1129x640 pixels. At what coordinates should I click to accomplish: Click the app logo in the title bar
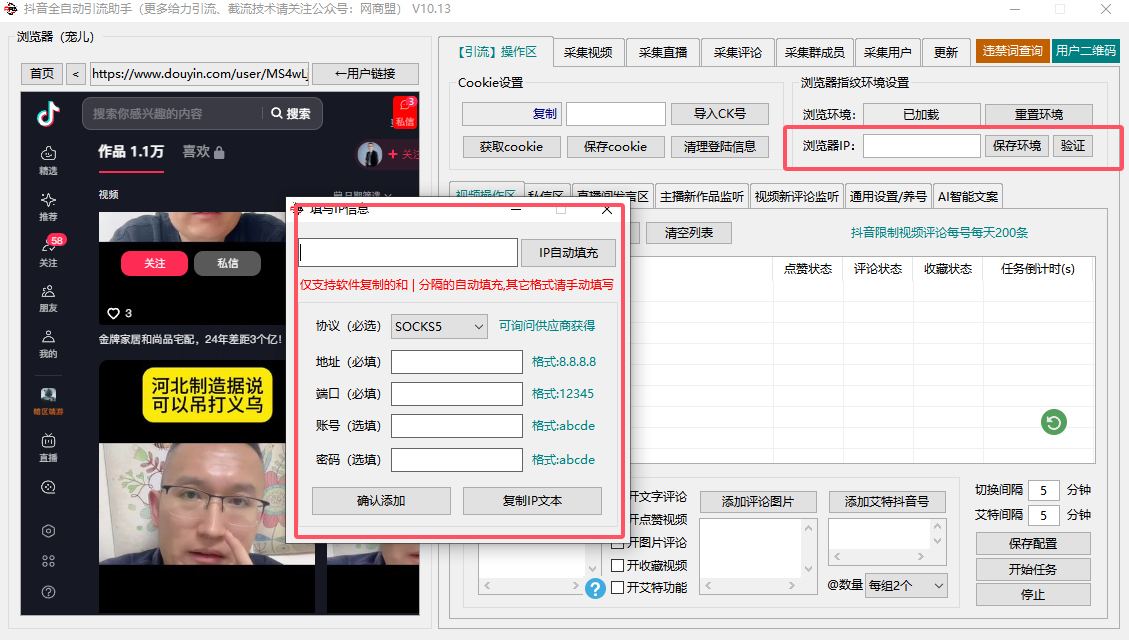pyautogui.click(x=10, y=9)
